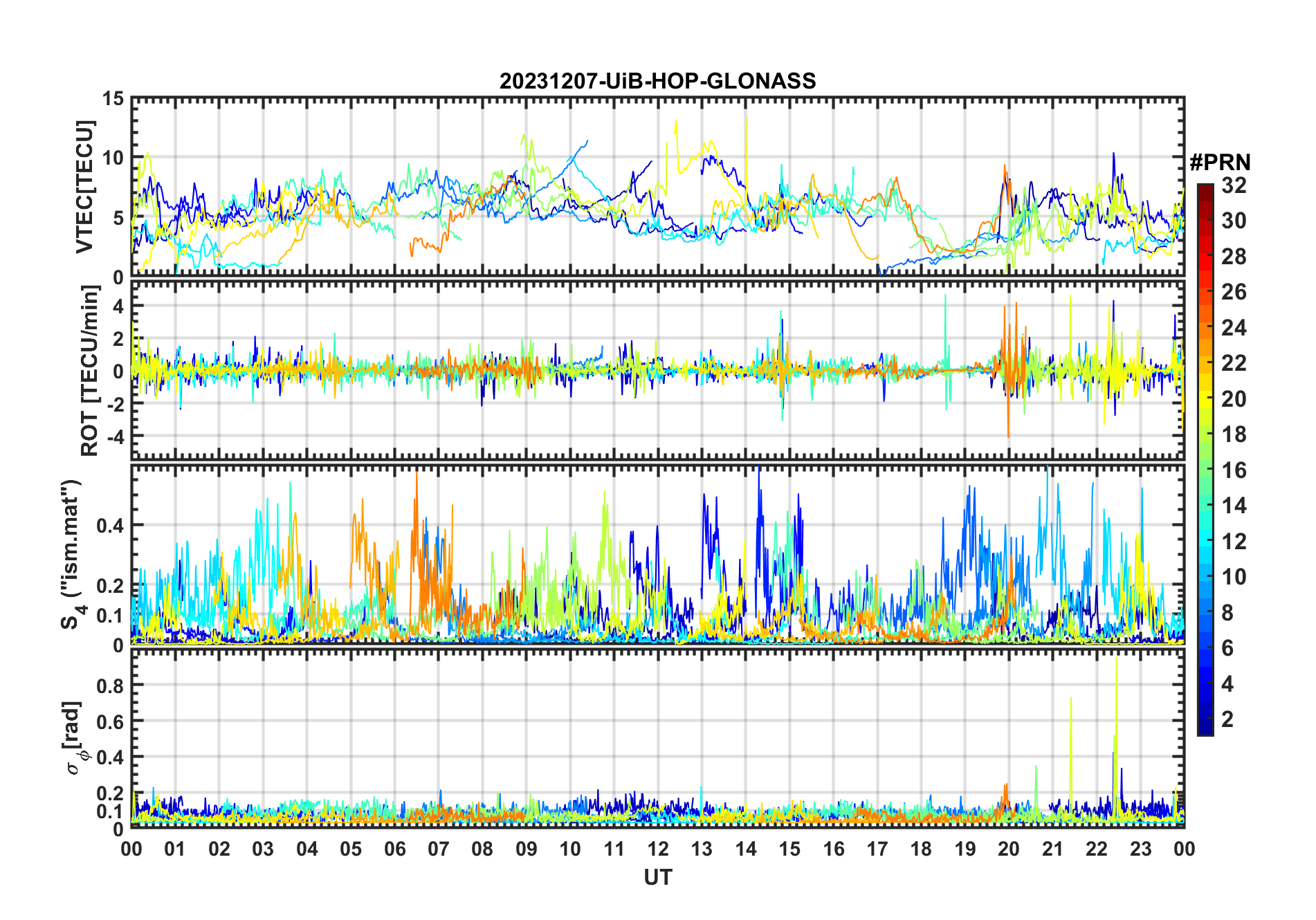Click x-axis tick label 12
This screenshot has height=920, width=1316.
click(658, 849)
